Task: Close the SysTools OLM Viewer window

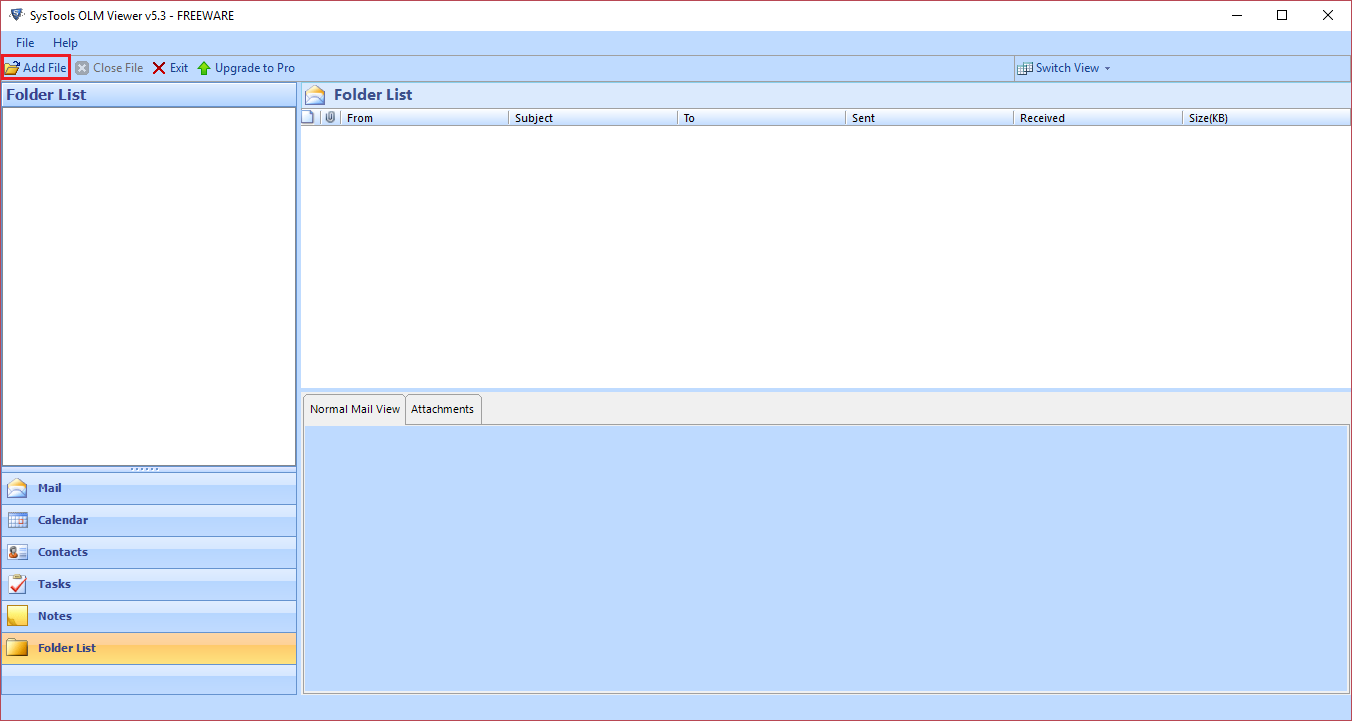Action: (x=1328, y=15)
